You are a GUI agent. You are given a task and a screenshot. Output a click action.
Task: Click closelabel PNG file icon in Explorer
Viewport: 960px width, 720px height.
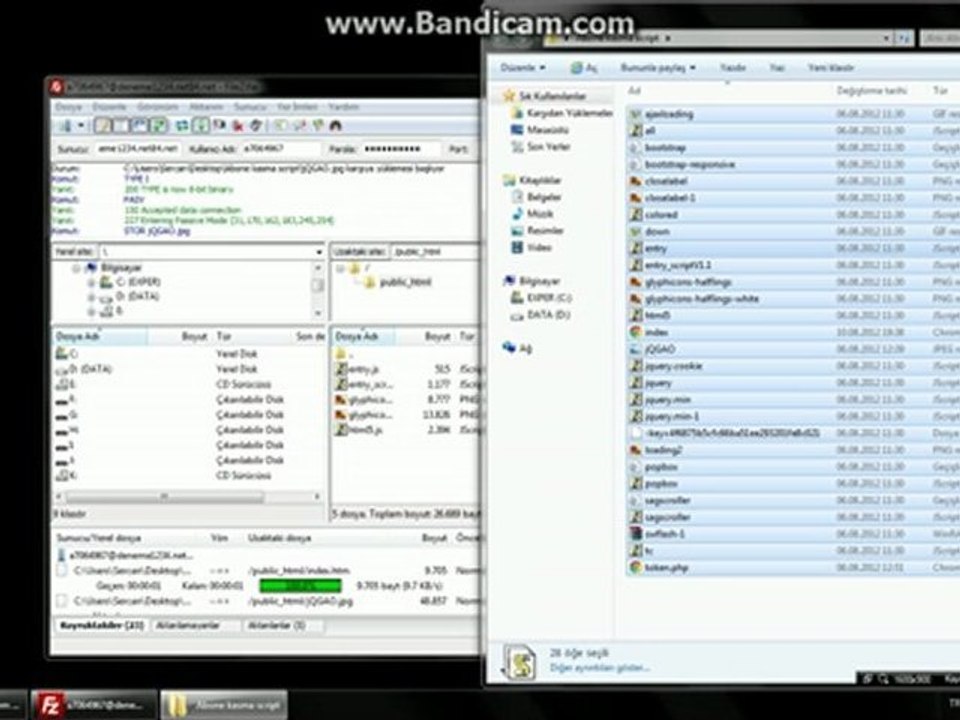[x=636, y=181]
